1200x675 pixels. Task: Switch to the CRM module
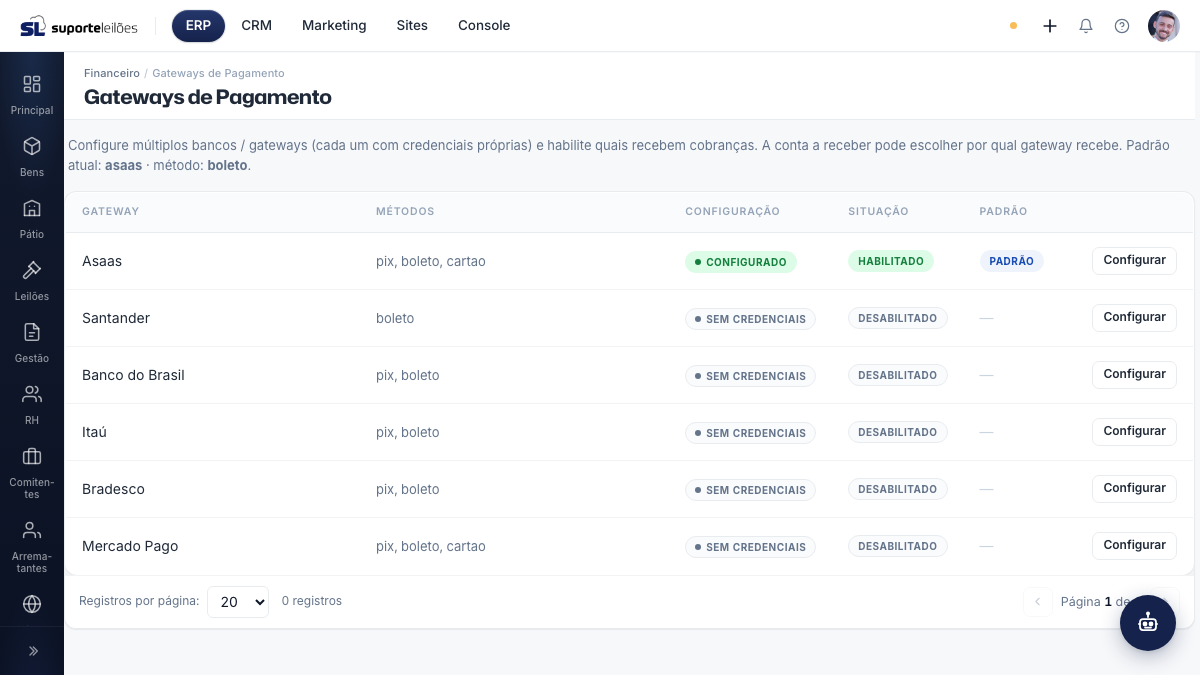(x=257, y=26)
